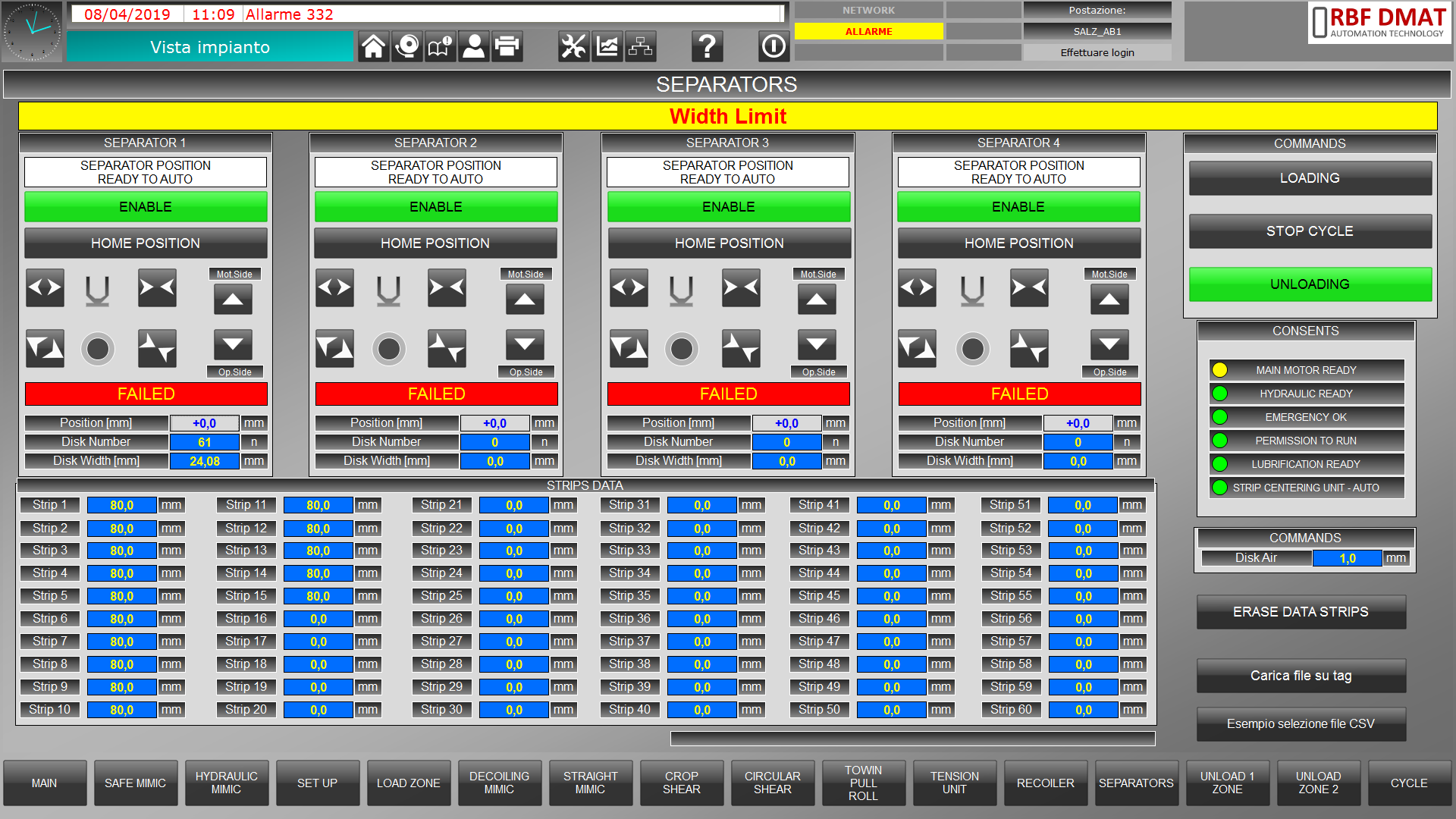Toggle Separator 4 ENABLE button
The height and width of the screenshot is (819, 1456).
[x=1018, y=207]
